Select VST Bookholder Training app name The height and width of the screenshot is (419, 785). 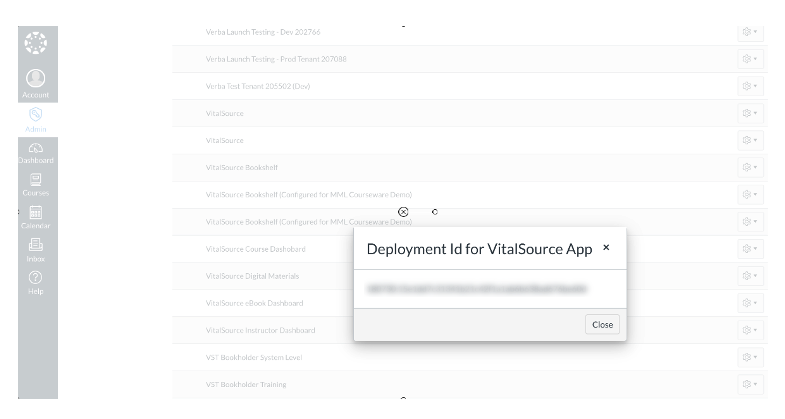pyautogui.click(x=246, y=384)
